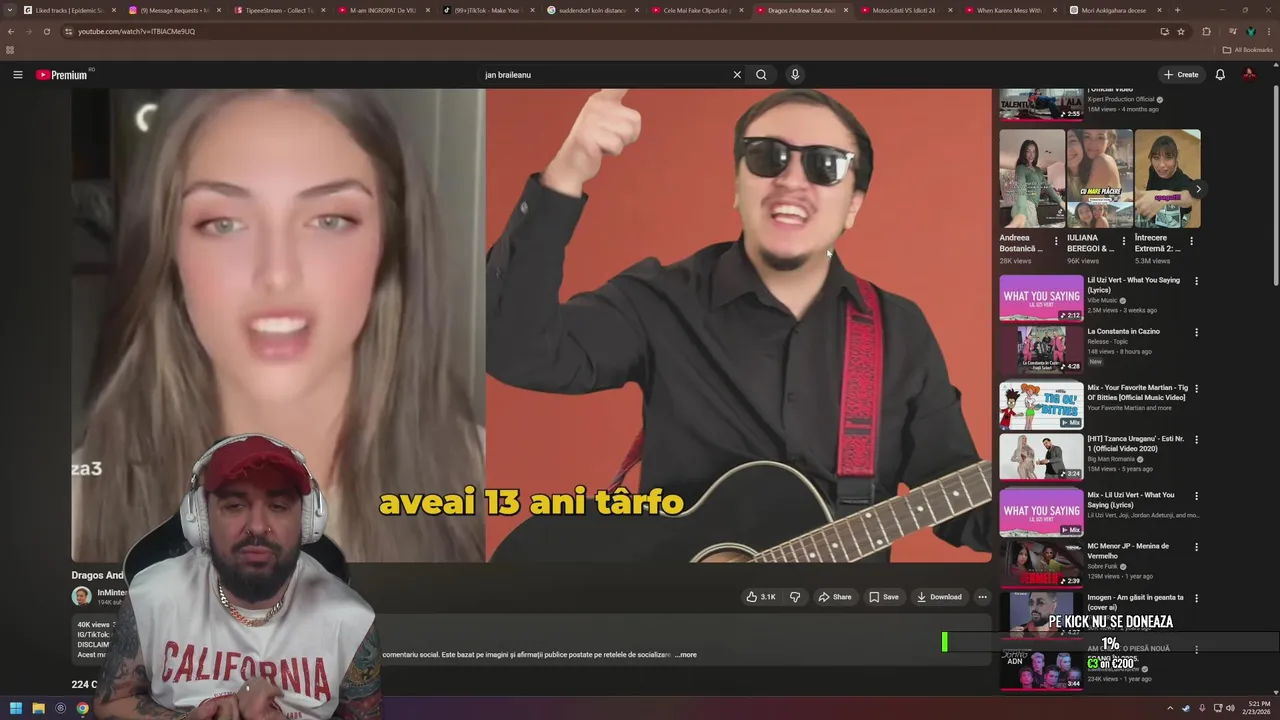1280x720 pixels.
Task: Open YouTube notifications bell
Action: pyautogui.click(x=1220, y=75)
